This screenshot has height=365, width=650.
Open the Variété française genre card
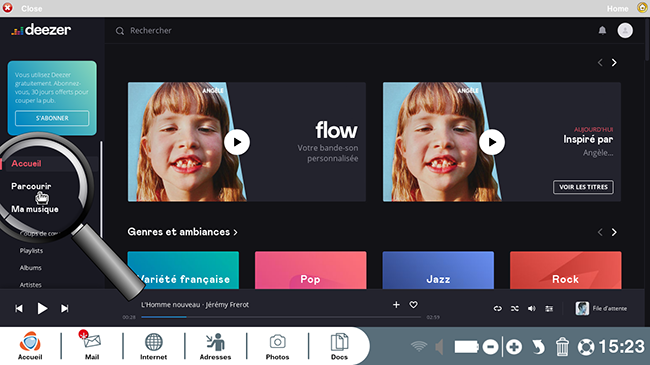coord(183,270)
